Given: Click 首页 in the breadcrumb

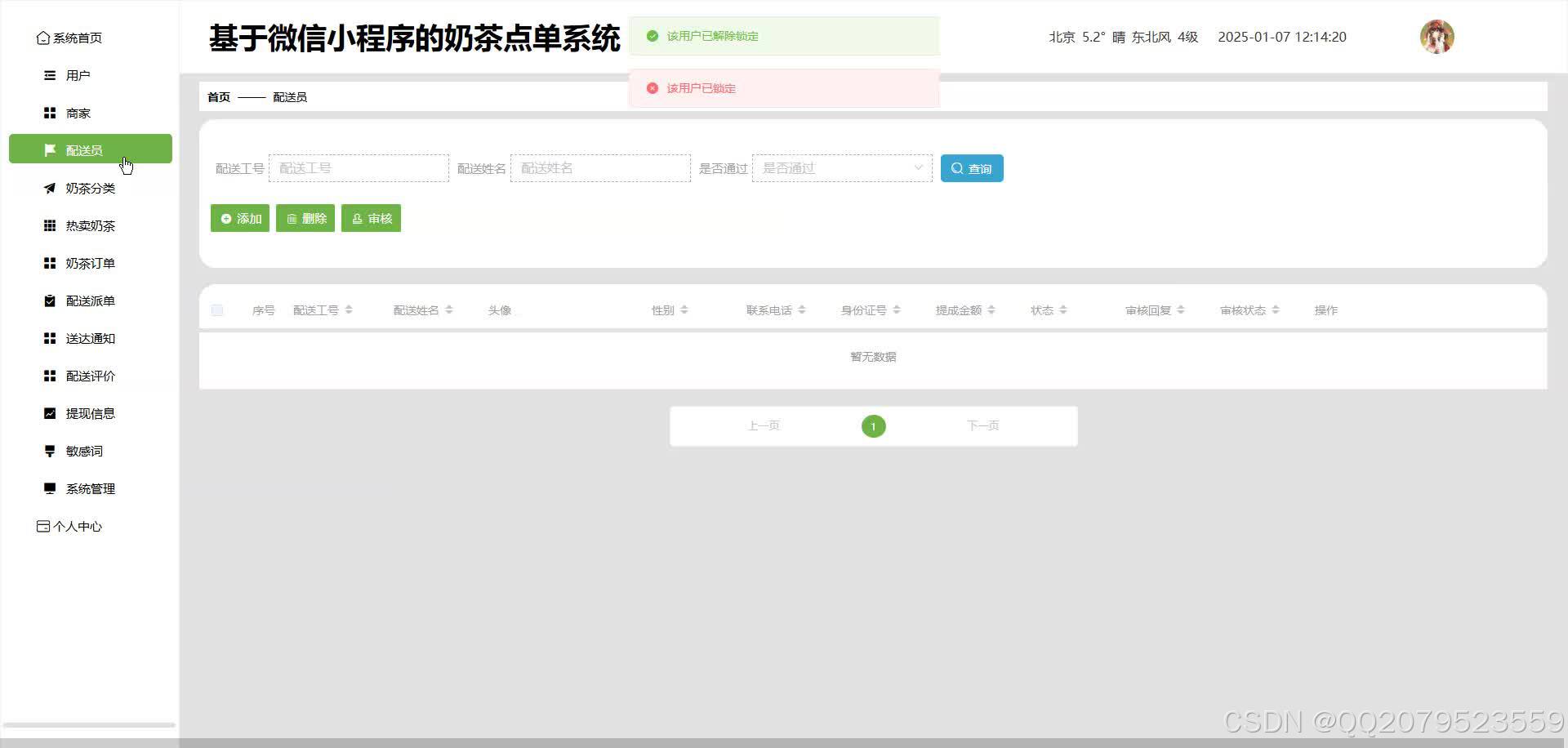Looking at the screenshot, I should (x=217, y=96).
